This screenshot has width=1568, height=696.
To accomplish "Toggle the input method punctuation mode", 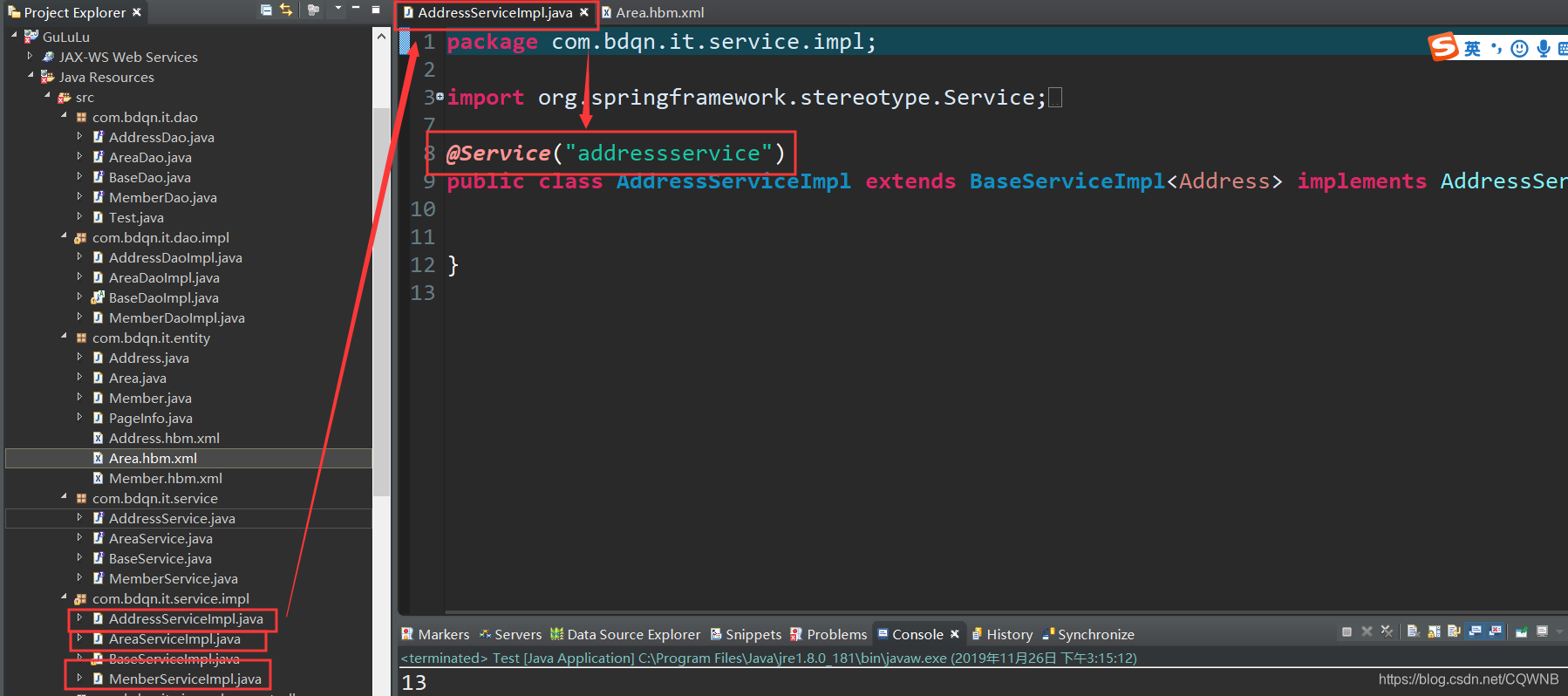I will (x=1496, y=48).
